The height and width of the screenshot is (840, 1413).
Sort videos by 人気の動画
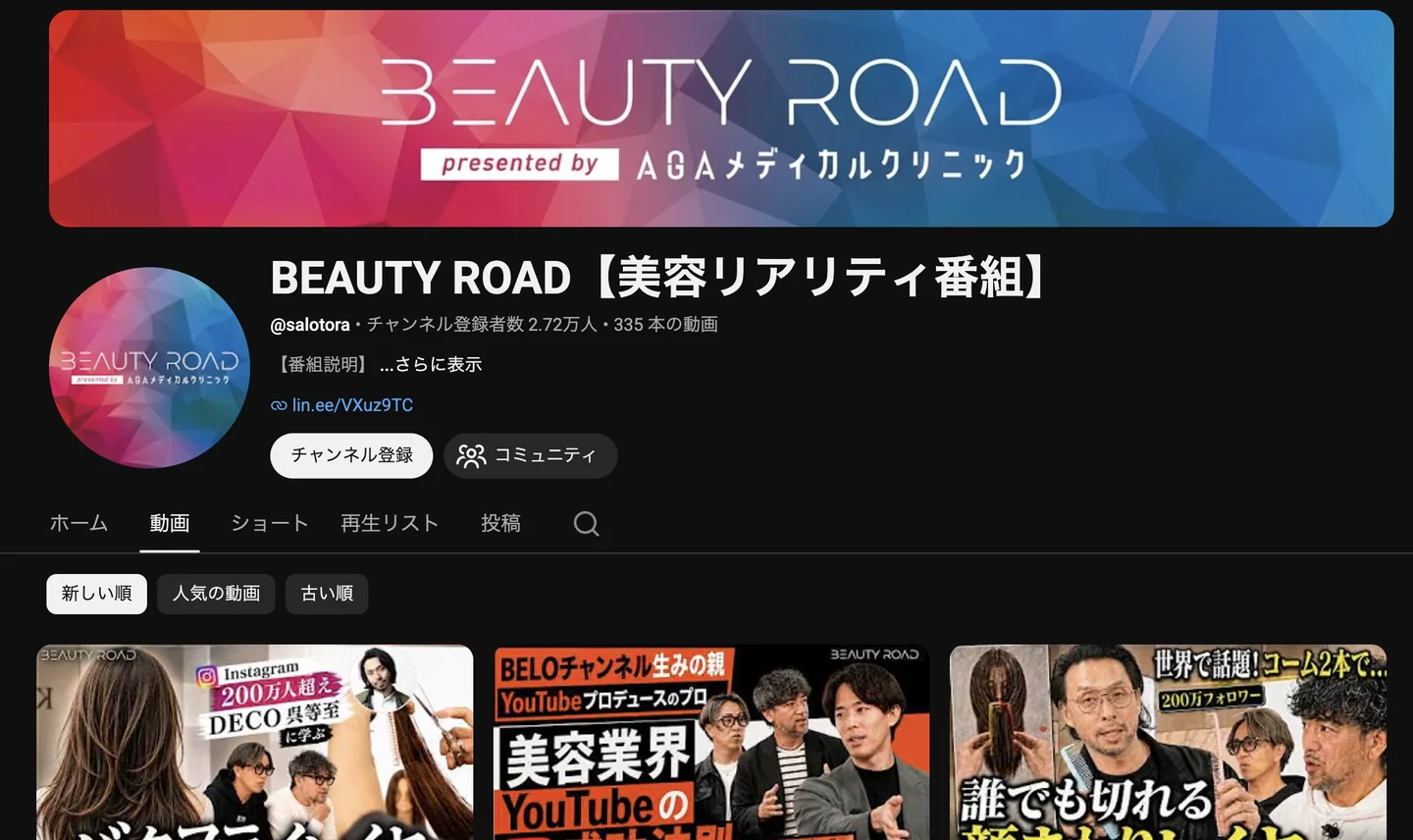tap(216, 594)
